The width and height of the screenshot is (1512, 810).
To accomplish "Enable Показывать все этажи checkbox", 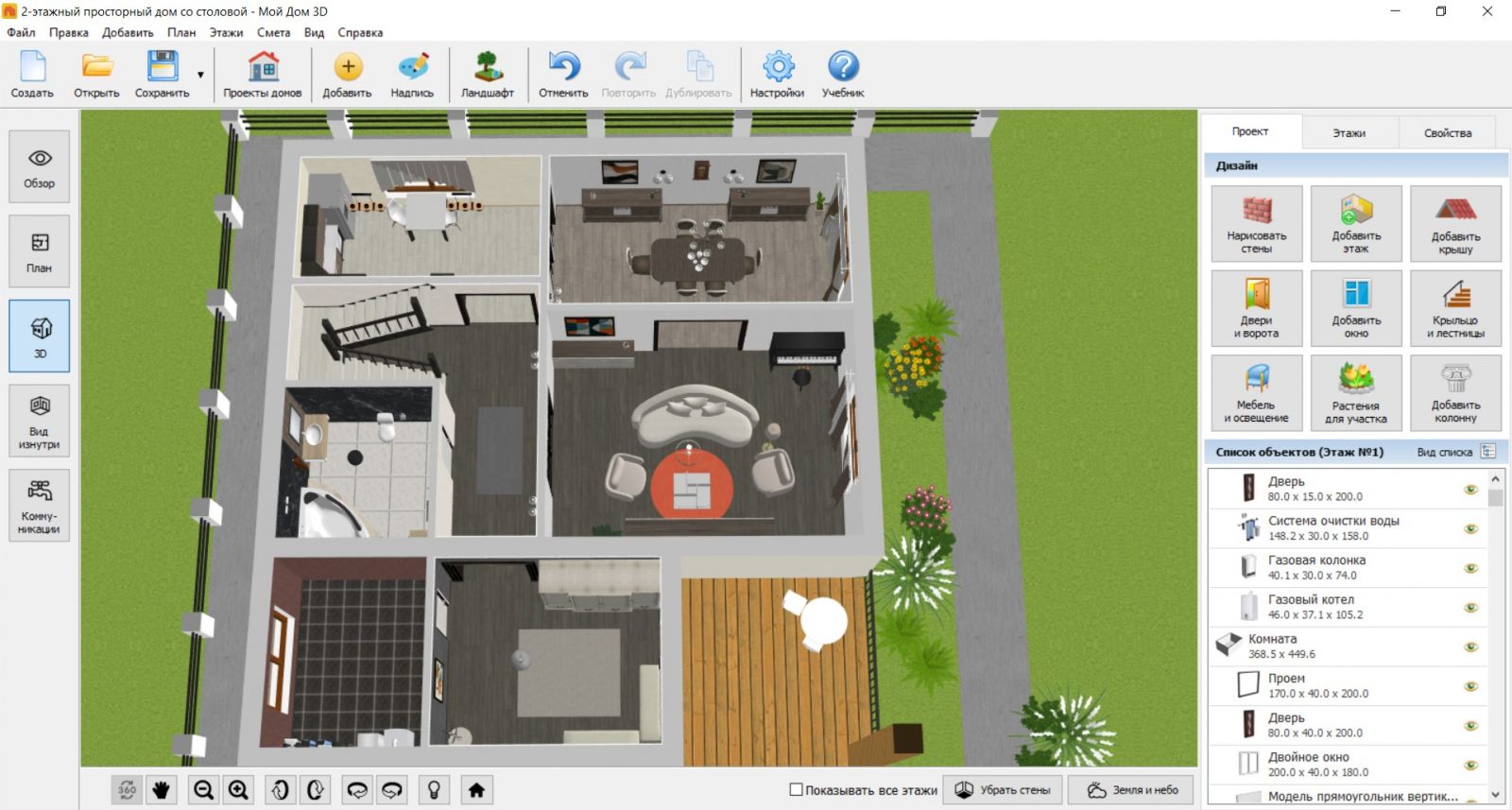I will click(x=796, y=790).
